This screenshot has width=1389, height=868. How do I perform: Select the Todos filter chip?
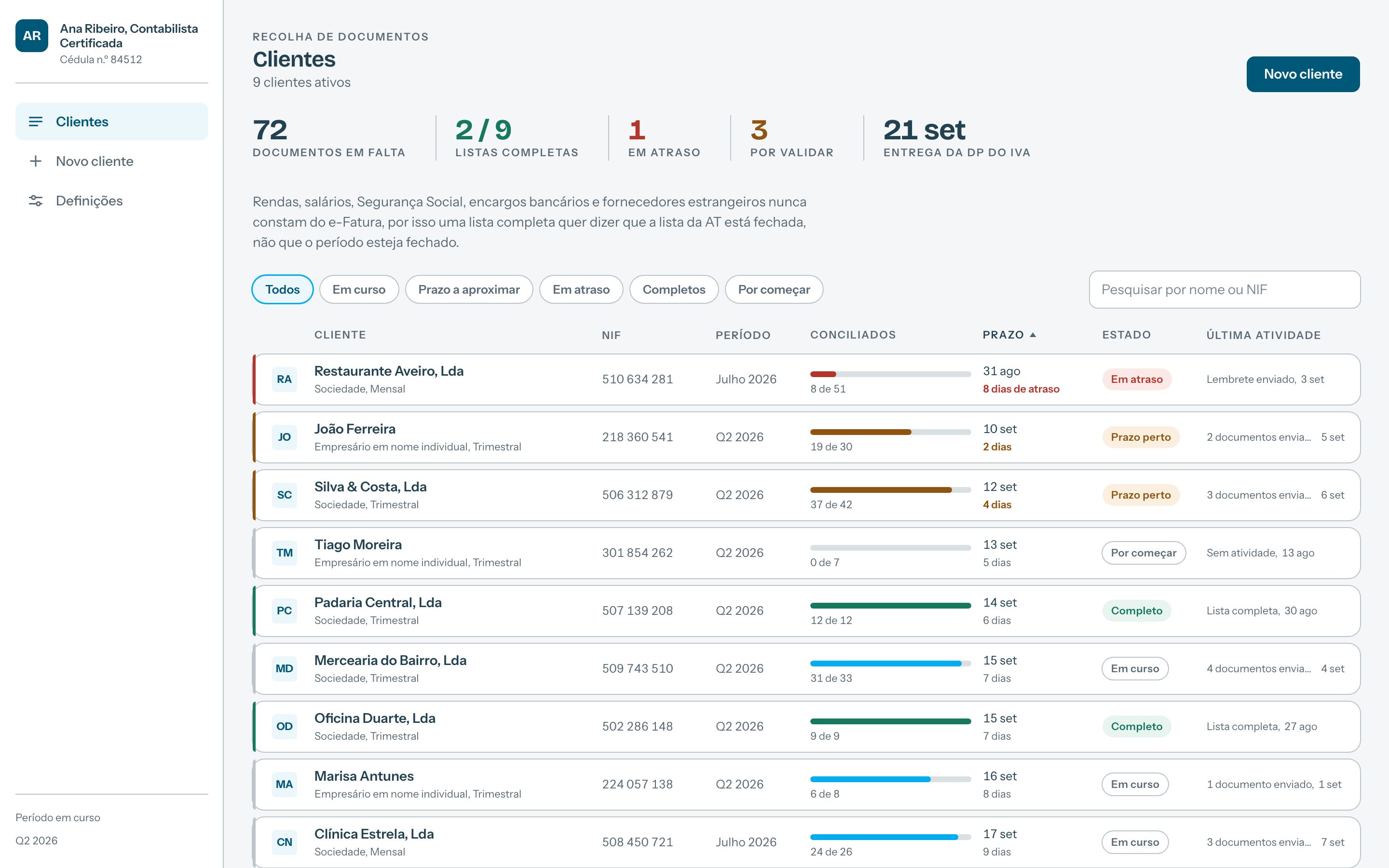point(283,289)
